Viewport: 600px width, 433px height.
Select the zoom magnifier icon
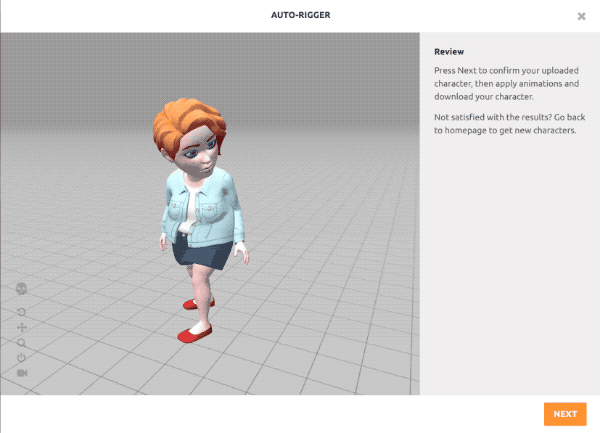point(22,343)
